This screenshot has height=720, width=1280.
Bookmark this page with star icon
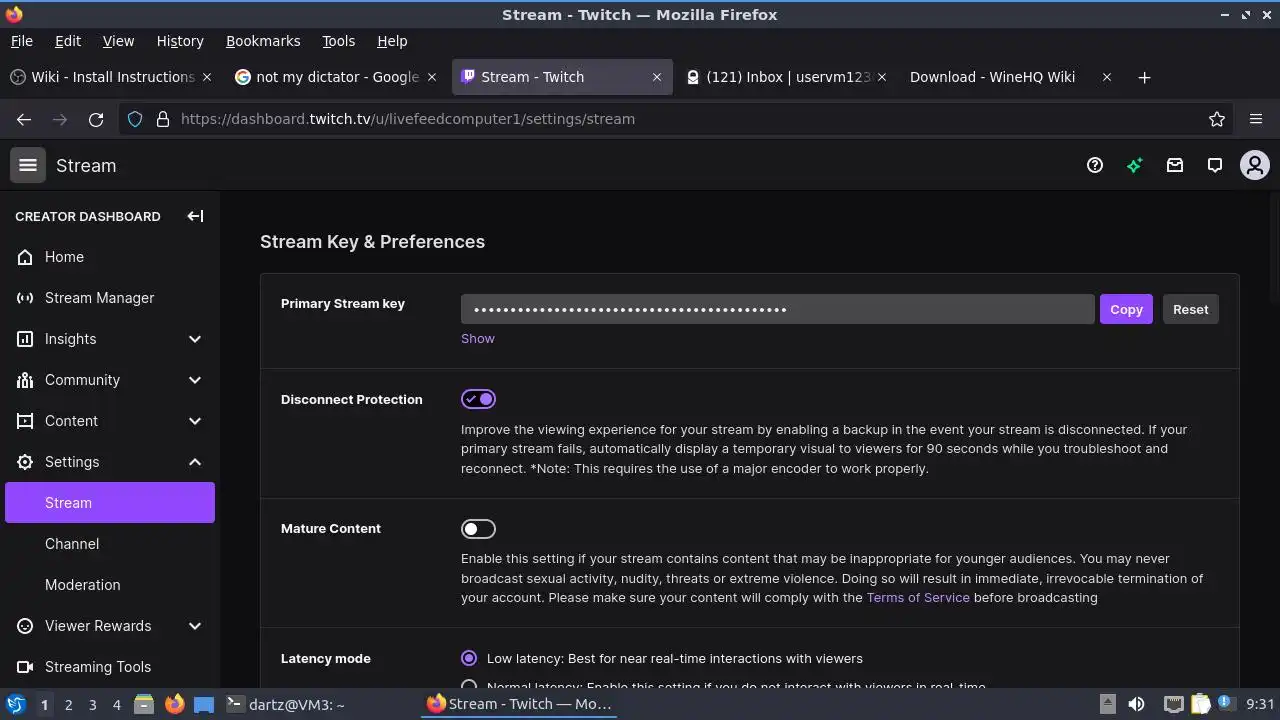(1217, 119)
